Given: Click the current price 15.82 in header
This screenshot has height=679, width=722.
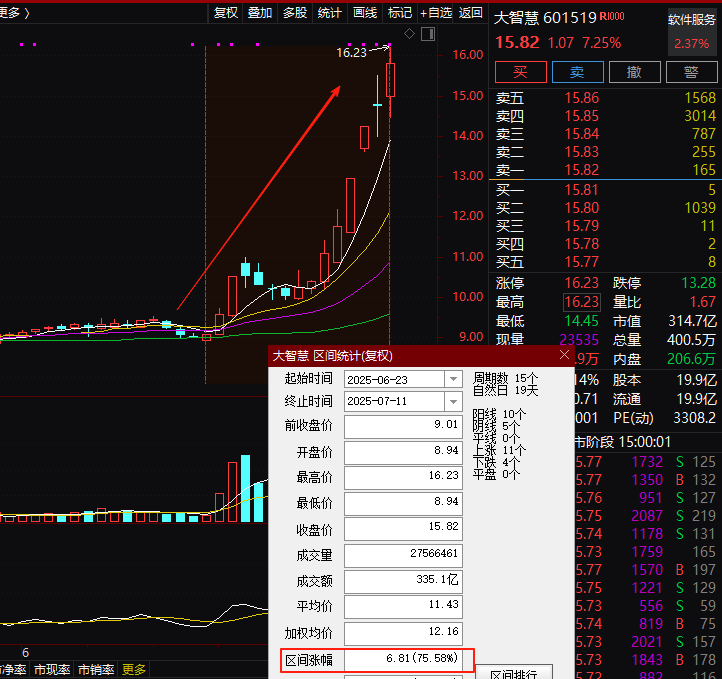Looking at the screenshot, I should 517,43.
